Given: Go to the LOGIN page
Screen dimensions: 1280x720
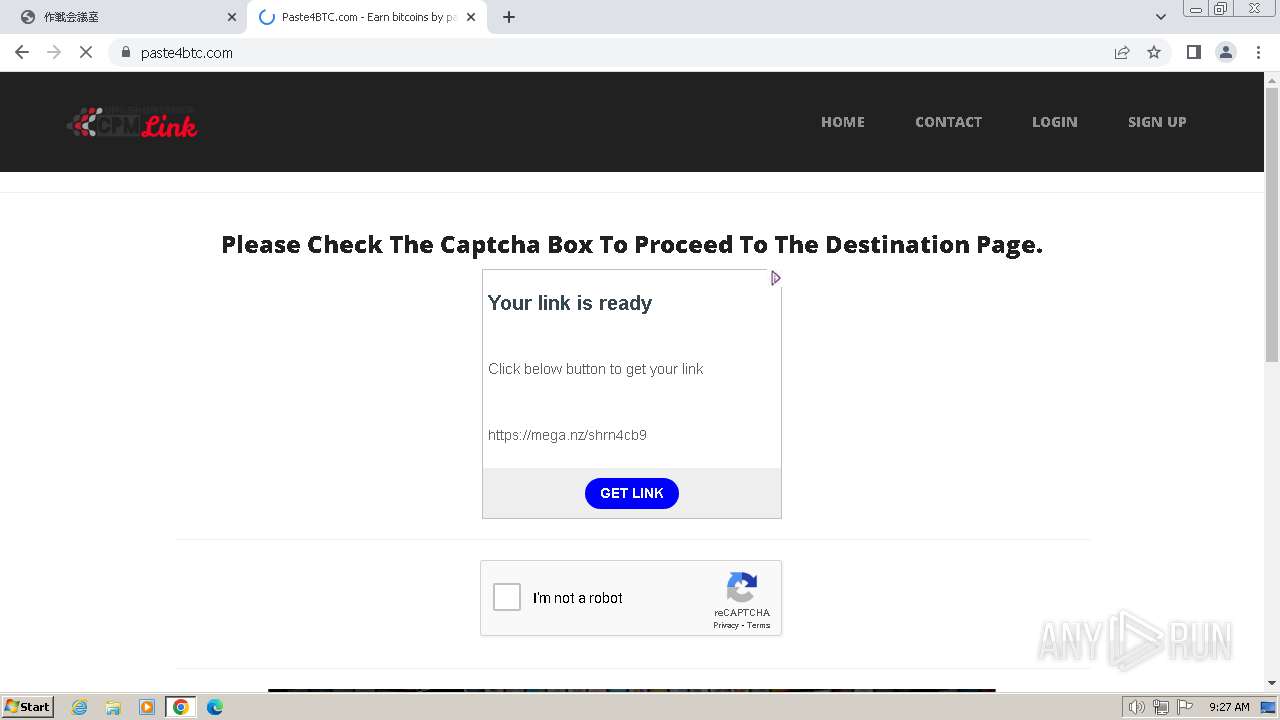Looking at the screenshot, I should (1055, 122).
